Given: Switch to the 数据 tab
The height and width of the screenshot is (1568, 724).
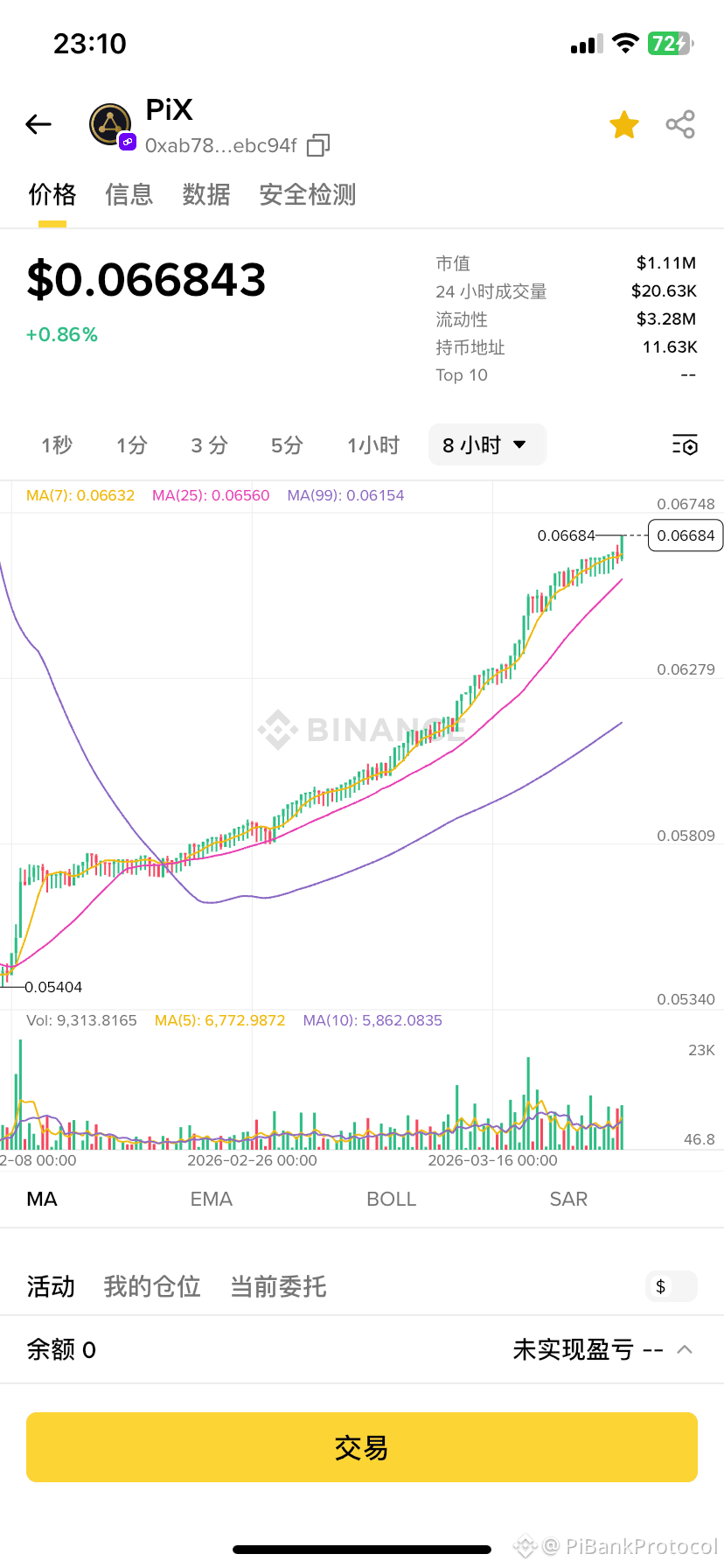Looking at the screenshot, I should pyautogui.click(x=206, y=194).
